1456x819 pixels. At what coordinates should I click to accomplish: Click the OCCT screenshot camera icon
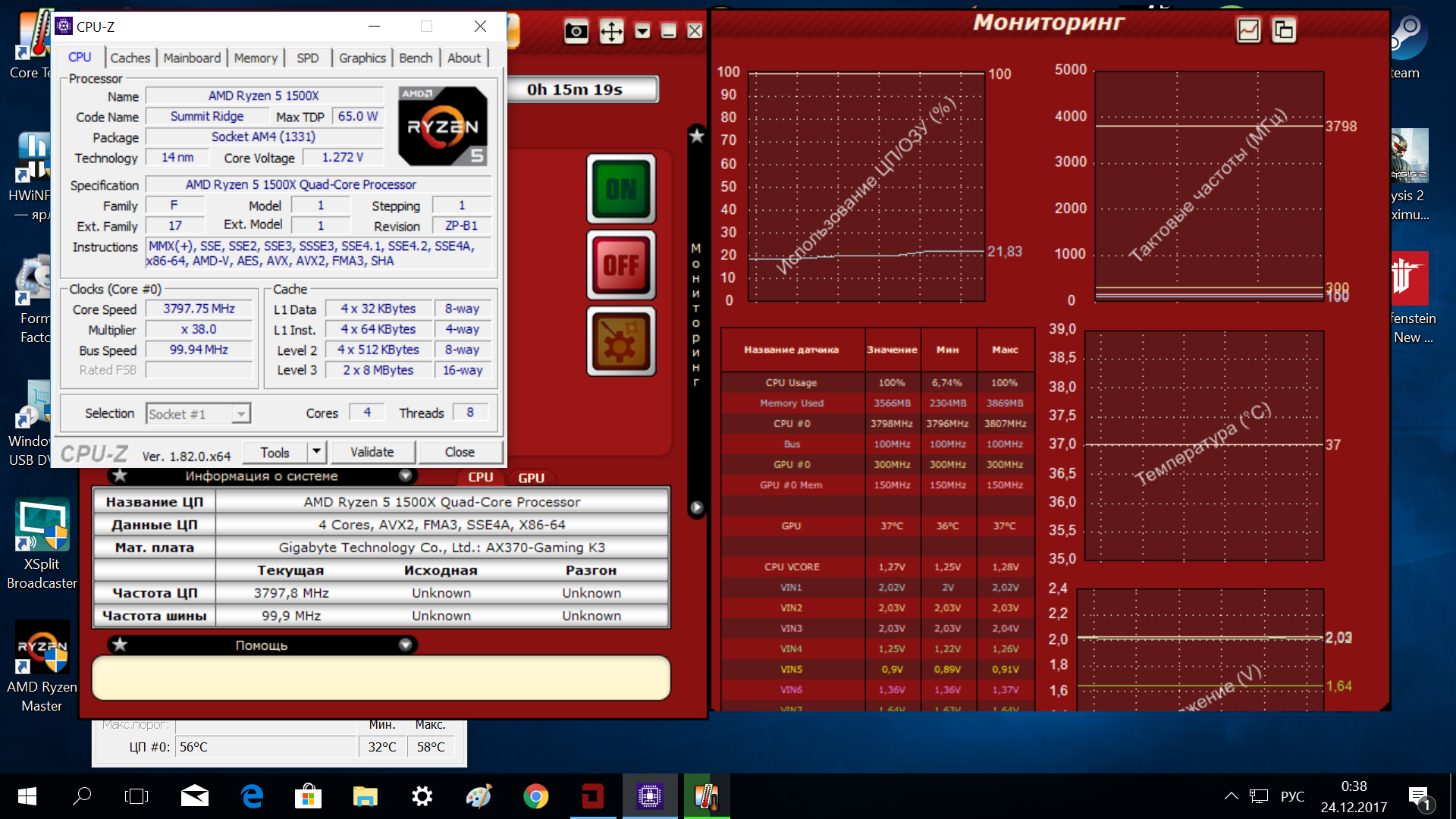[x=576, y=31]
